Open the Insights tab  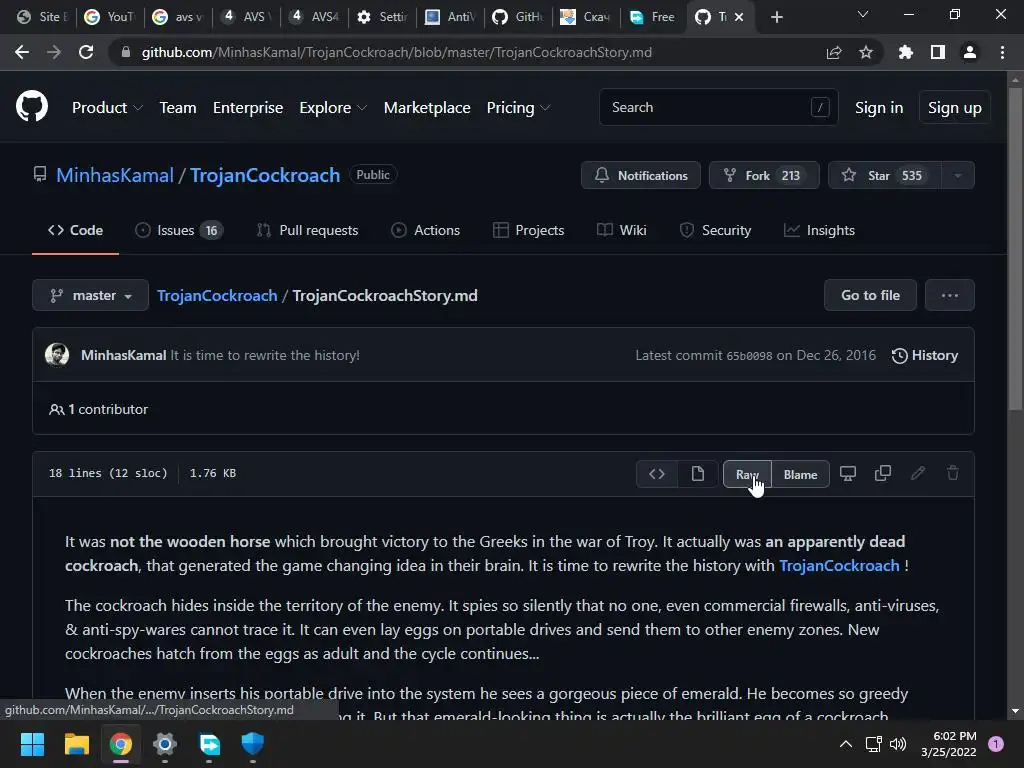[x=819, y=231]
